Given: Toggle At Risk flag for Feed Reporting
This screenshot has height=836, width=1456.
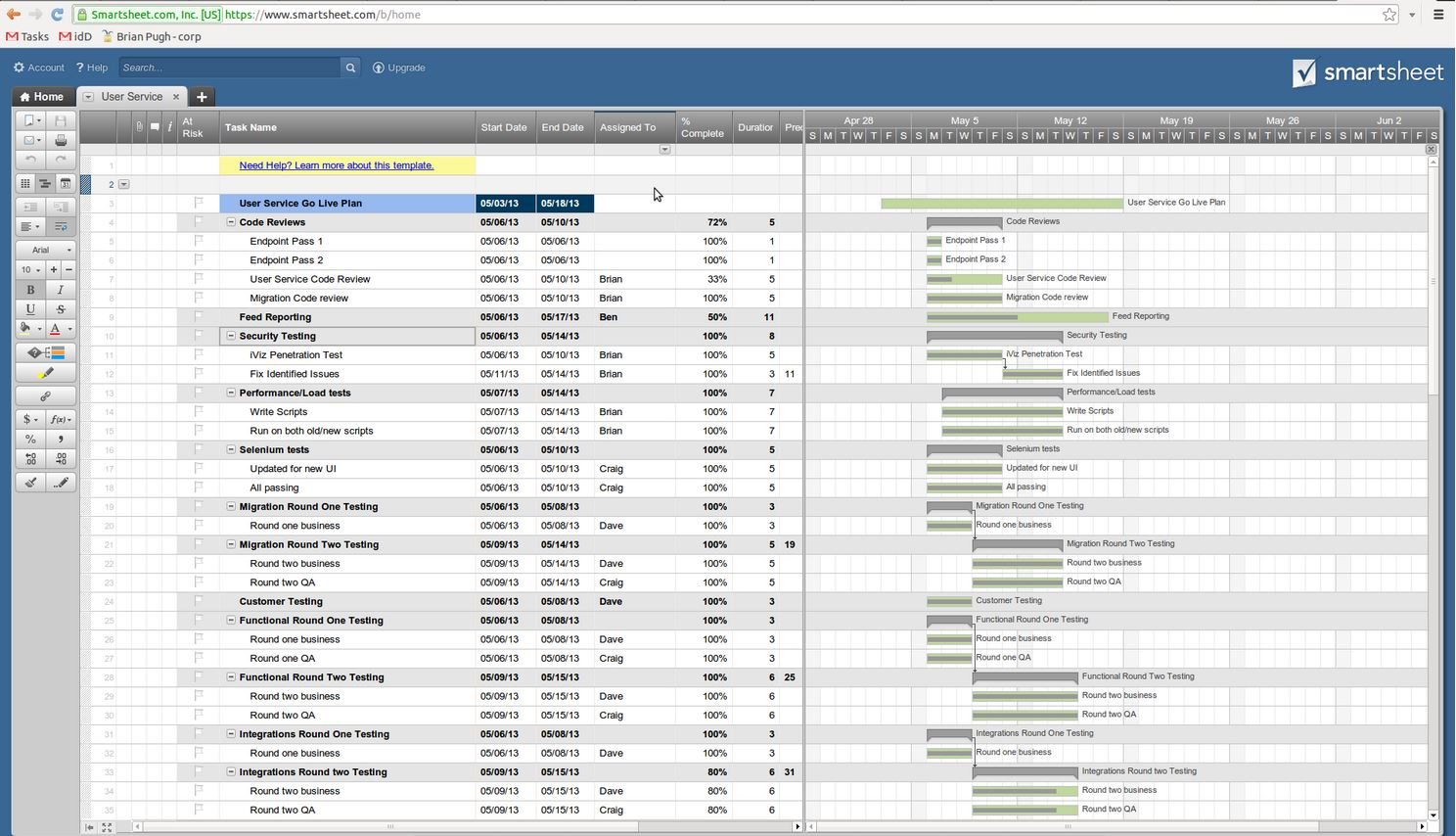Looking at the screenshot, I should click(x=199, y=317).
